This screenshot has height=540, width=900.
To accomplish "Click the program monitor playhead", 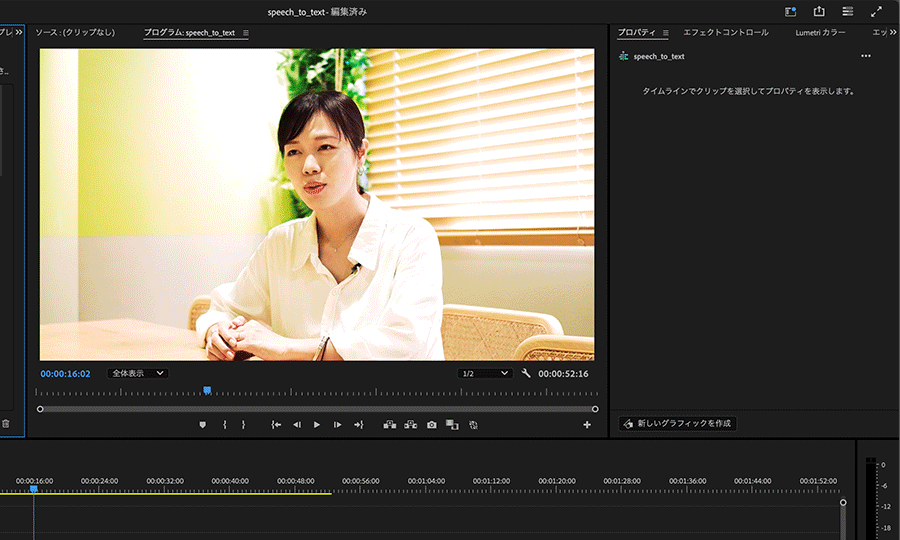I will tap(207, 391).
